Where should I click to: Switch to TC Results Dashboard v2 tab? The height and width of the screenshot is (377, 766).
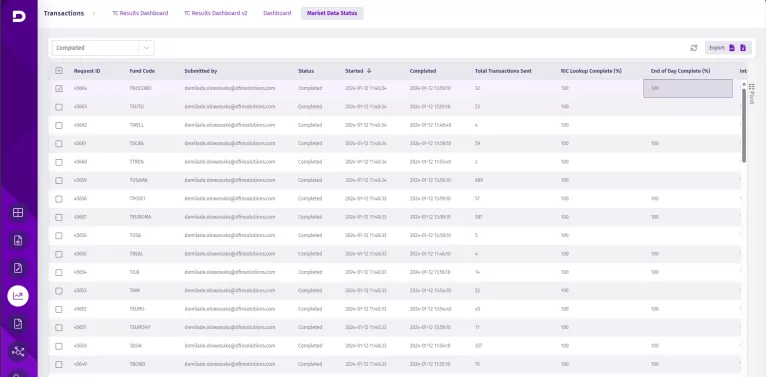[x=215, y=13]
